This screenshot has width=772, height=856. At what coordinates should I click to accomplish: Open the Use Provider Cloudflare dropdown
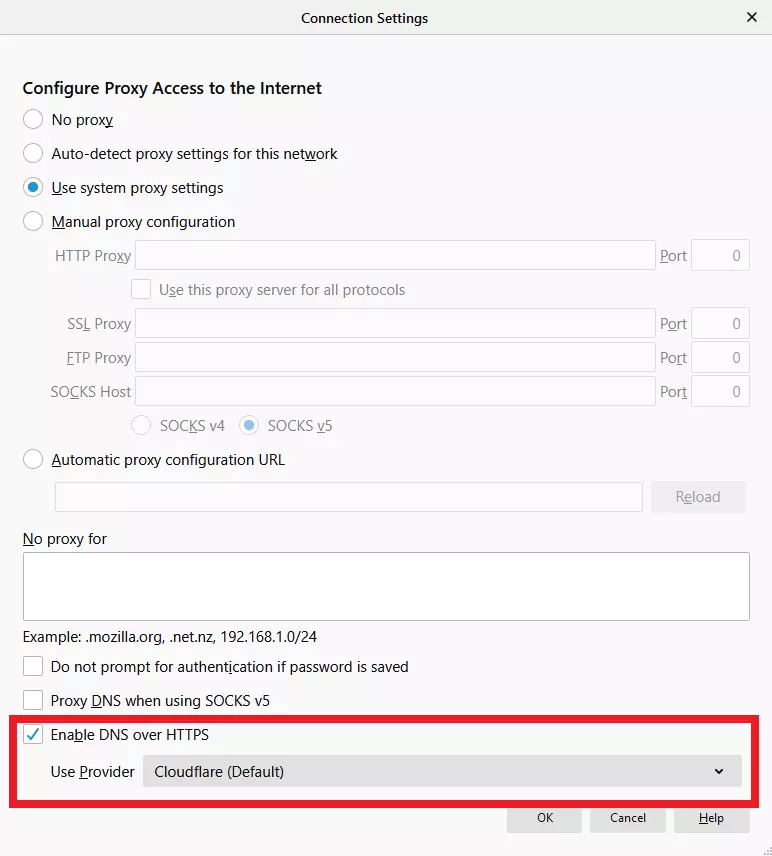441,771
